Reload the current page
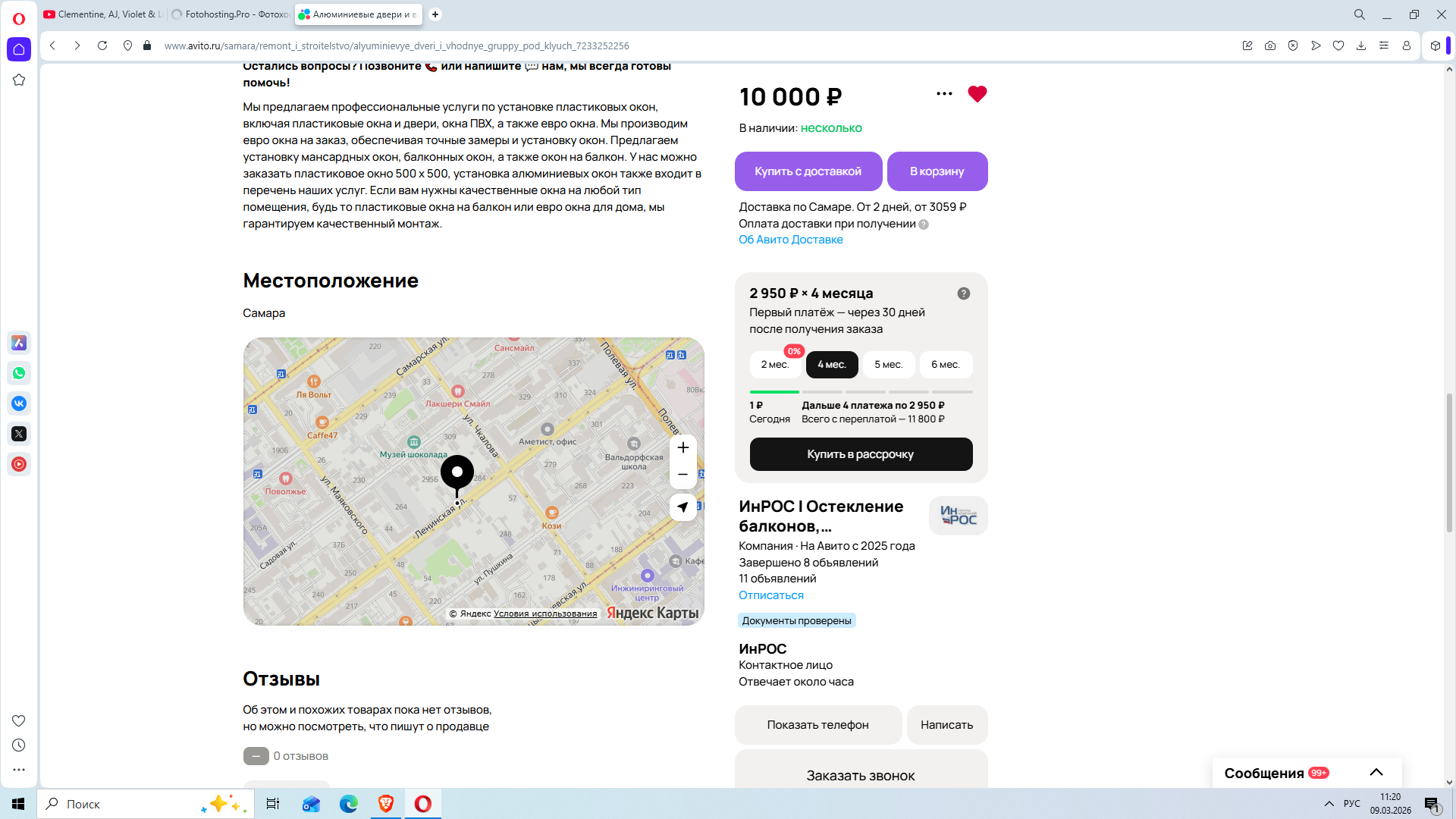Image resolution: width=1456 pixels, height=819 pixels. coord(102,45)
